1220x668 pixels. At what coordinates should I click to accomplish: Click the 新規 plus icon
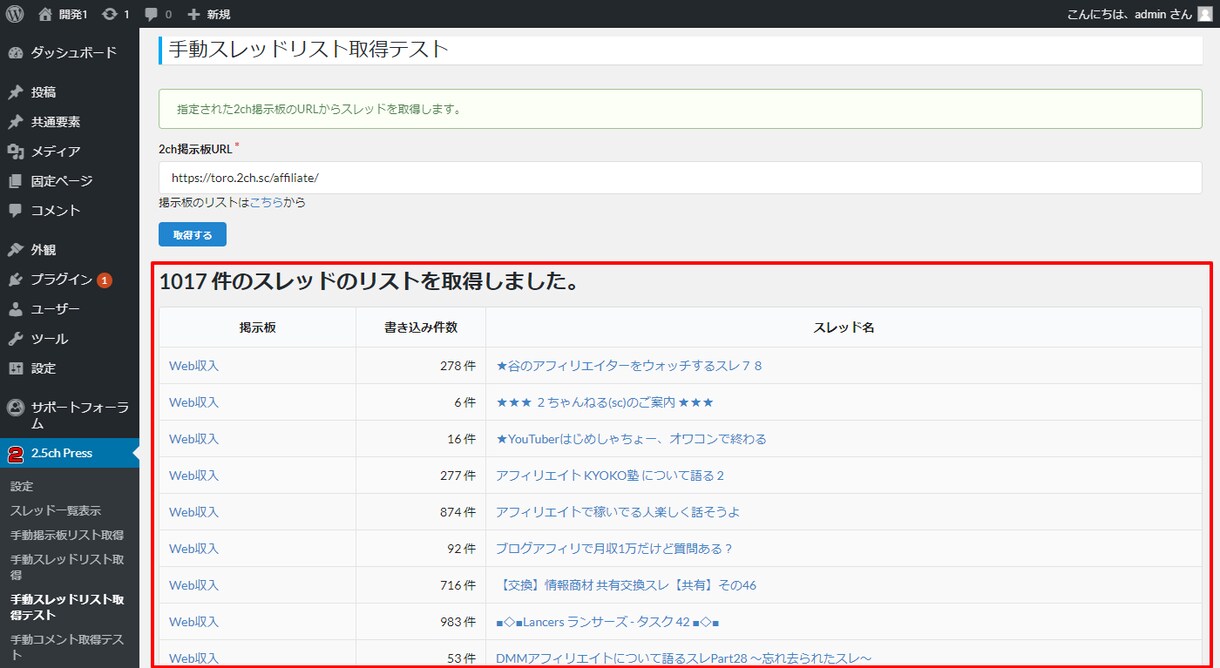[194, 14]
